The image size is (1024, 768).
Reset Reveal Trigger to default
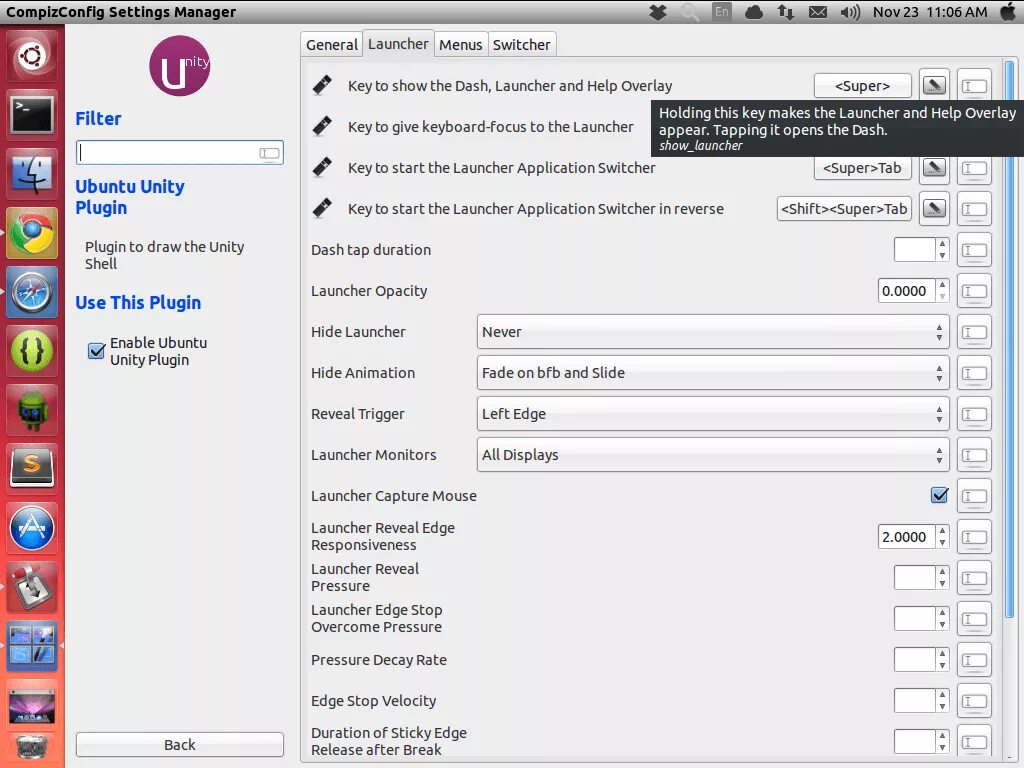[974, 415]
